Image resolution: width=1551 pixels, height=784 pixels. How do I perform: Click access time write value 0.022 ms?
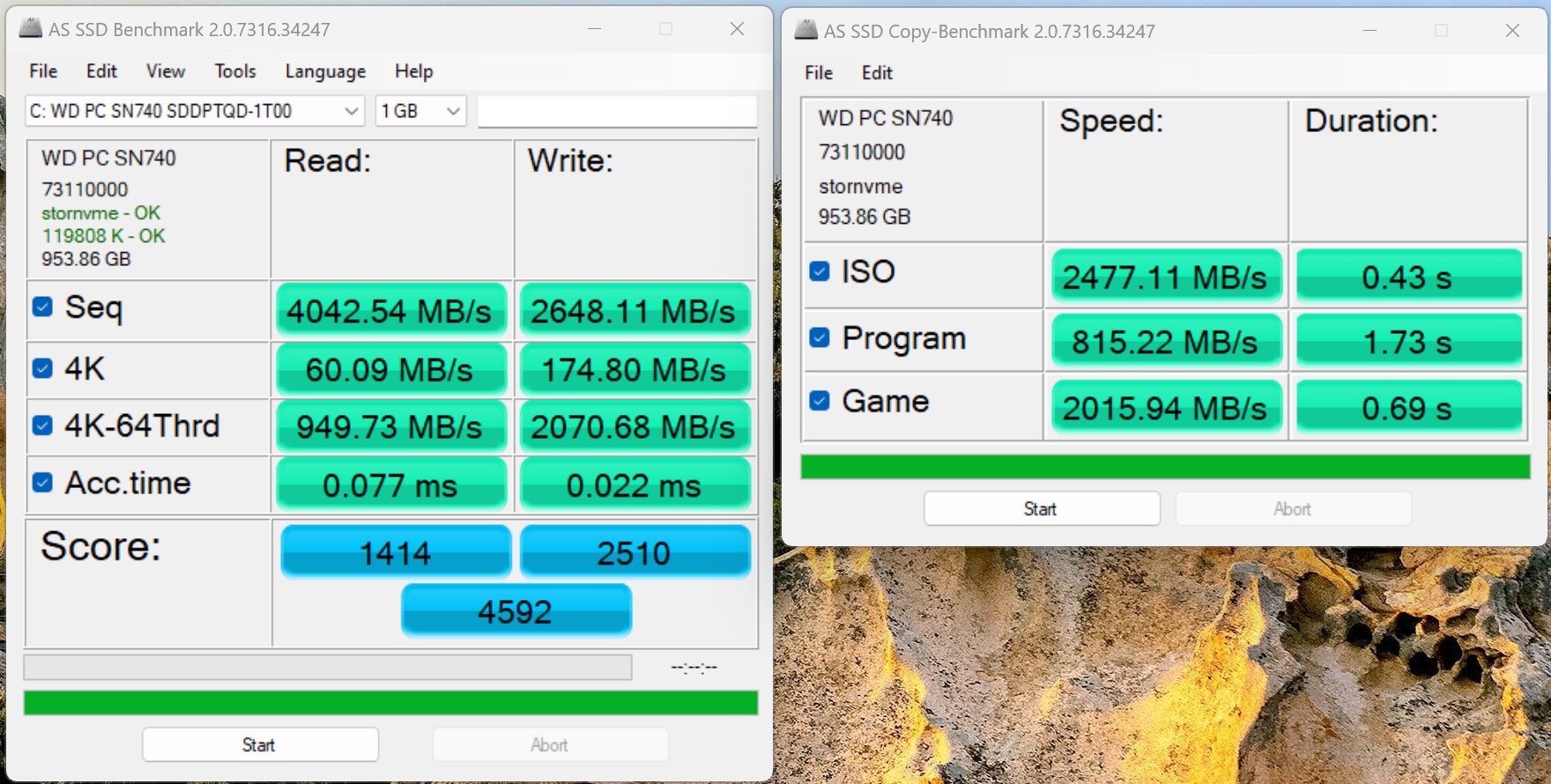click(x=634, y=484)
